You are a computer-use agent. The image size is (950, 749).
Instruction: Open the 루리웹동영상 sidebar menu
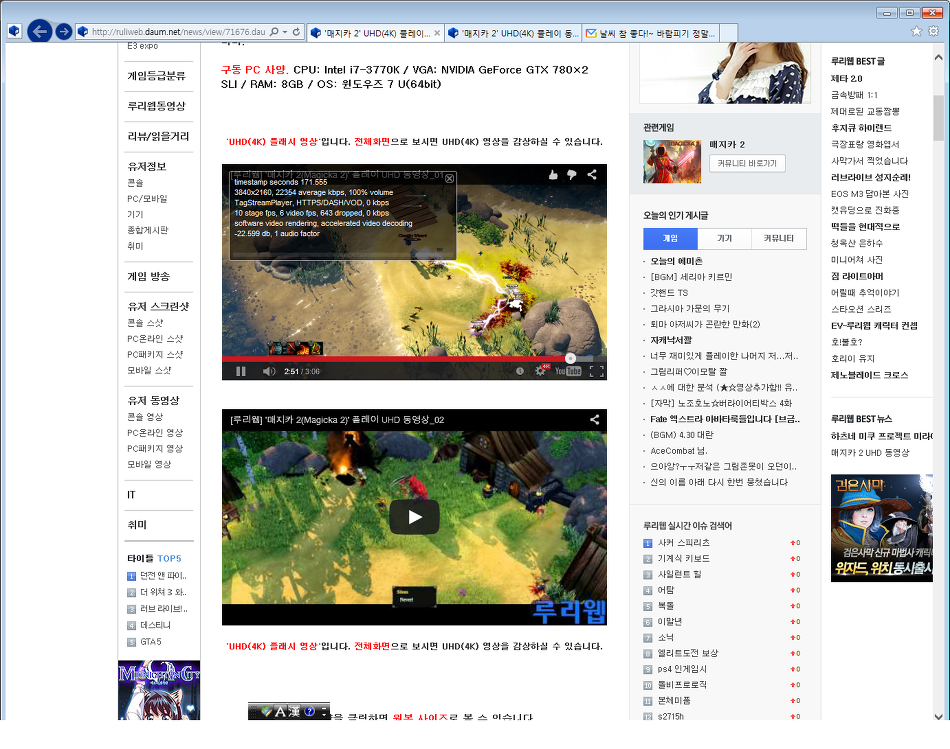tap(156, 106)
